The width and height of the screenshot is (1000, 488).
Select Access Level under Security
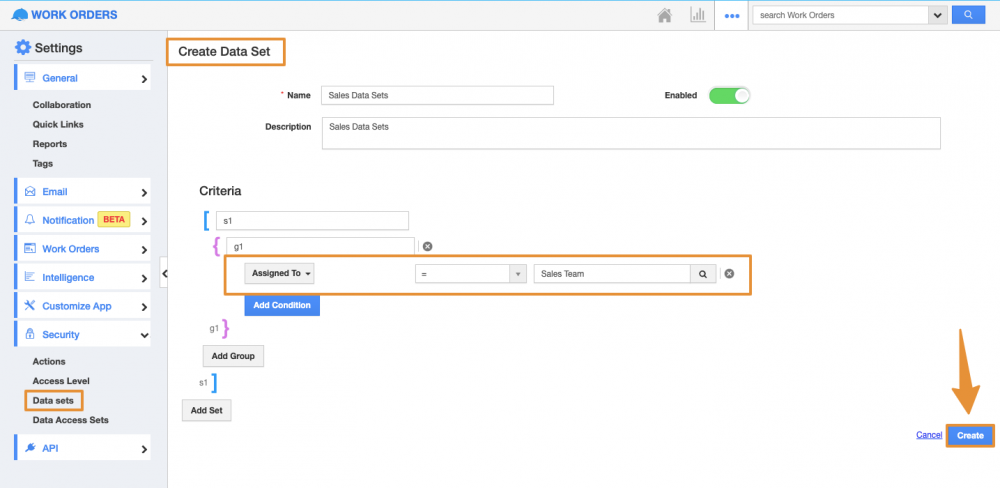pyautogui.click(x=60, y=381)
